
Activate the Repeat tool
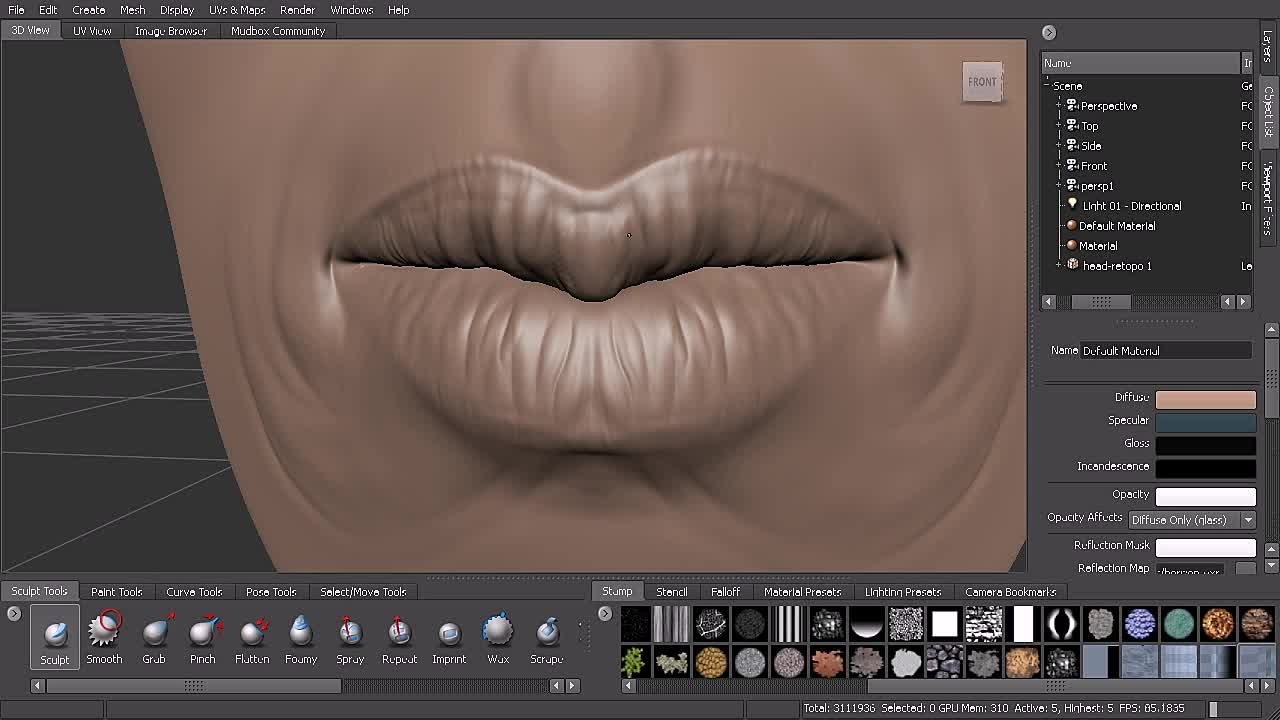point(399,637)
